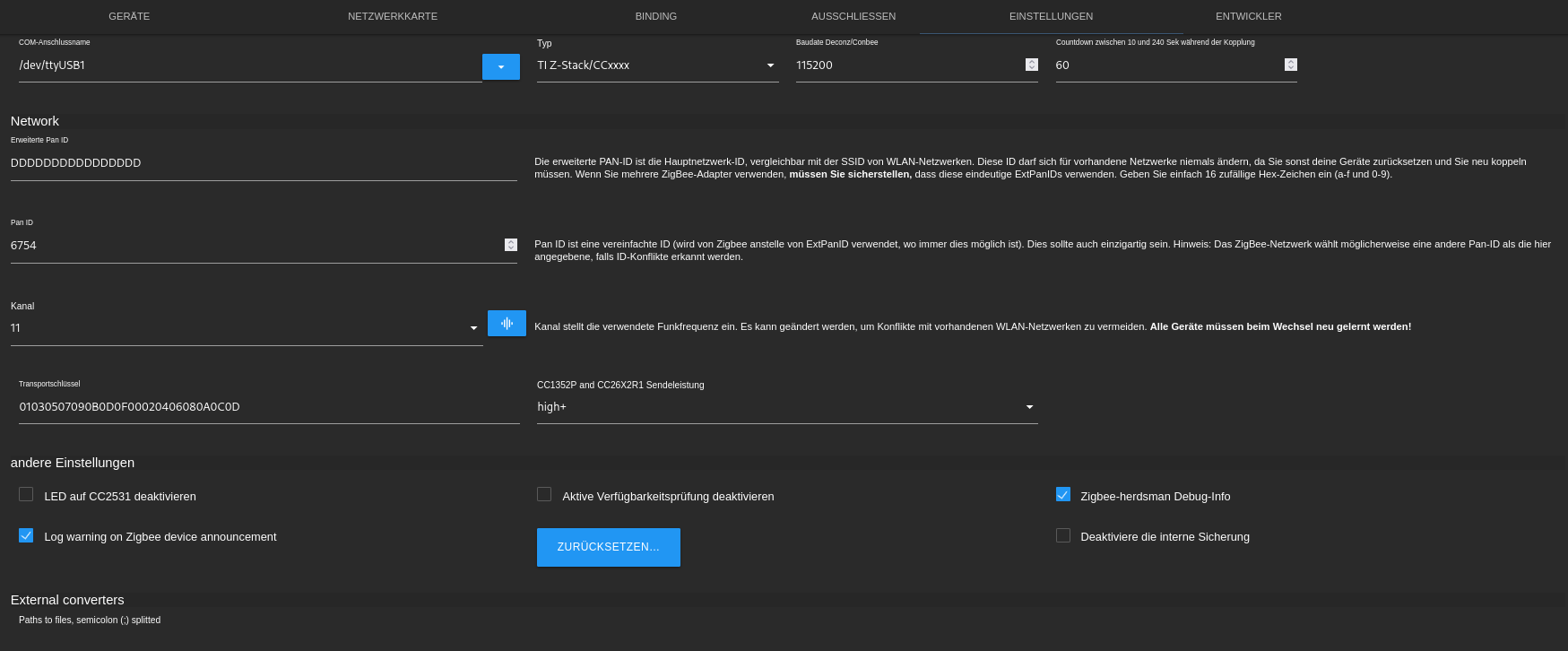
Task: Click the 'Alle Geräte müssen beim Wechsel' warning
Action: tap(1280, 326)
